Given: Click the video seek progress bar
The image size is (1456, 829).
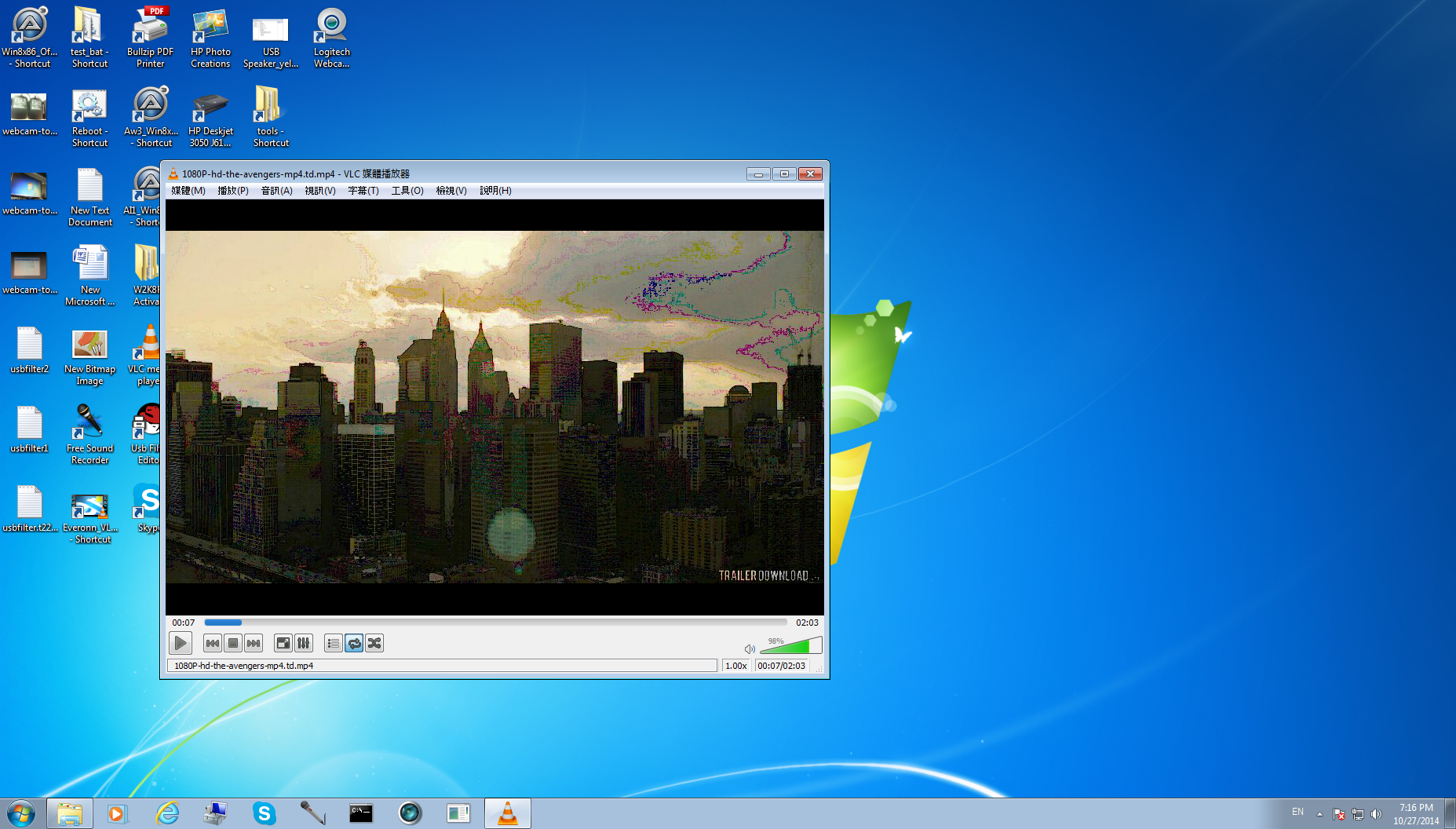Looking at the screenshot, I should tap(494, 623).
